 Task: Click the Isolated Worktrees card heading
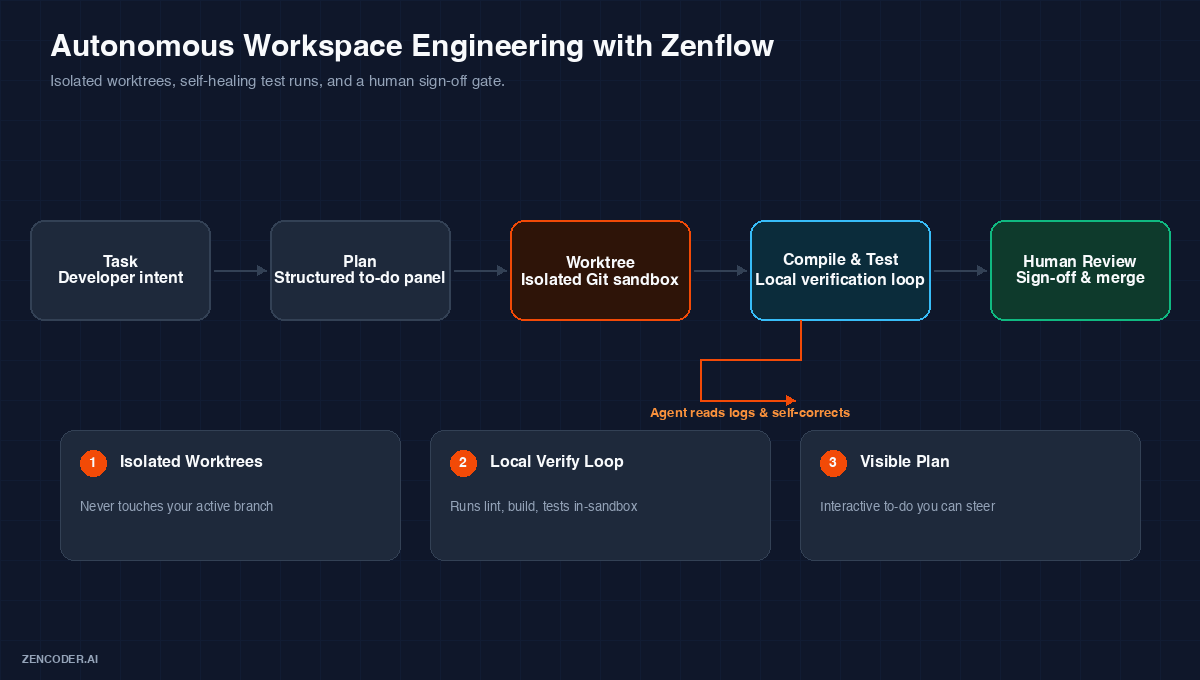pyautogui.click(x=191, y=462)
